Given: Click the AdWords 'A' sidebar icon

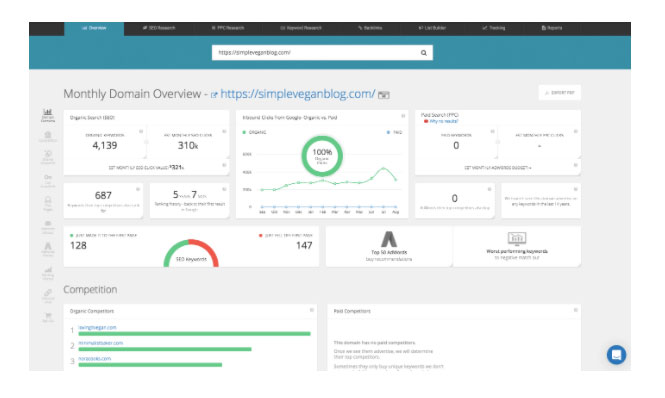Looking at the screenshot, I should (x=48, y=249).
